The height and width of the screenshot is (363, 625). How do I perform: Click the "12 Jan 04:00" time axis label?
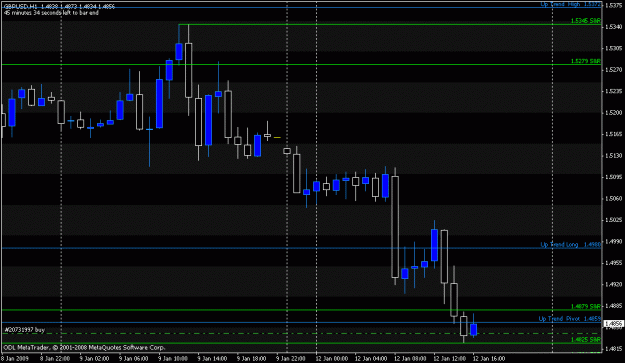coord(371,358)
